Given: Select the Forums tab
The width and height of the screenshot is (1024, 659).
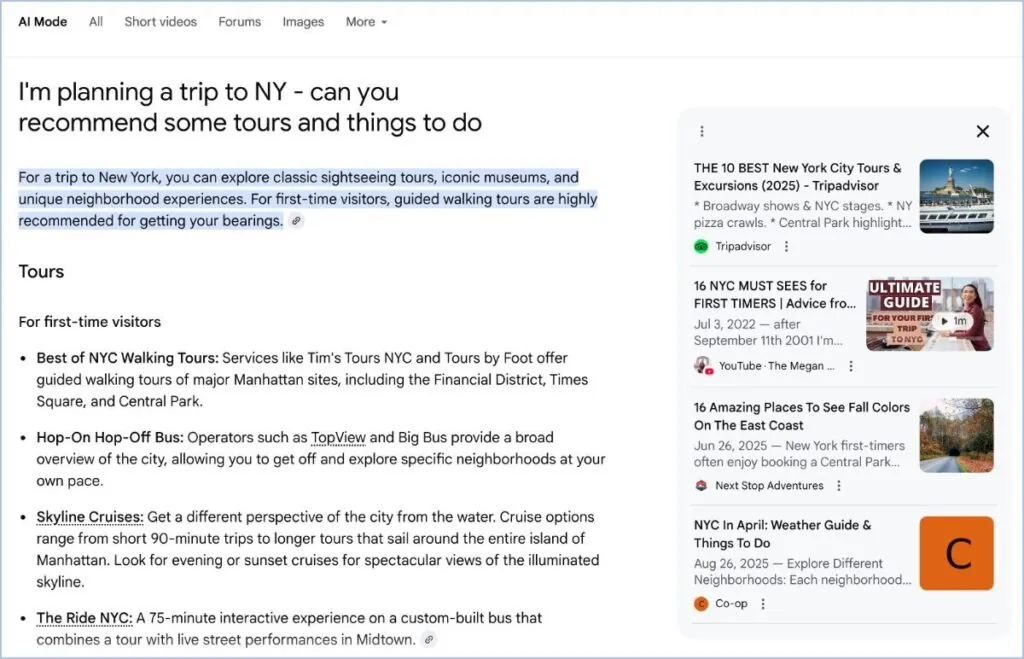Looking at the screenshot, I should 240,22.
